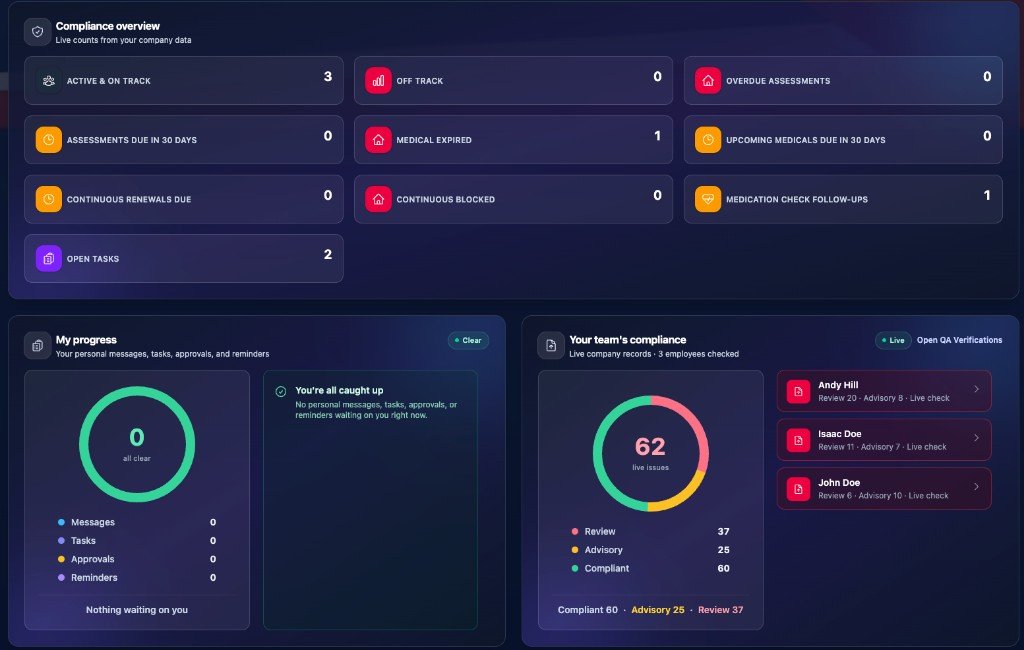The width and height of the screenshot is (1024, 650).
Task: Click Andy Hill's red document icon
Action: click(798, 391)
